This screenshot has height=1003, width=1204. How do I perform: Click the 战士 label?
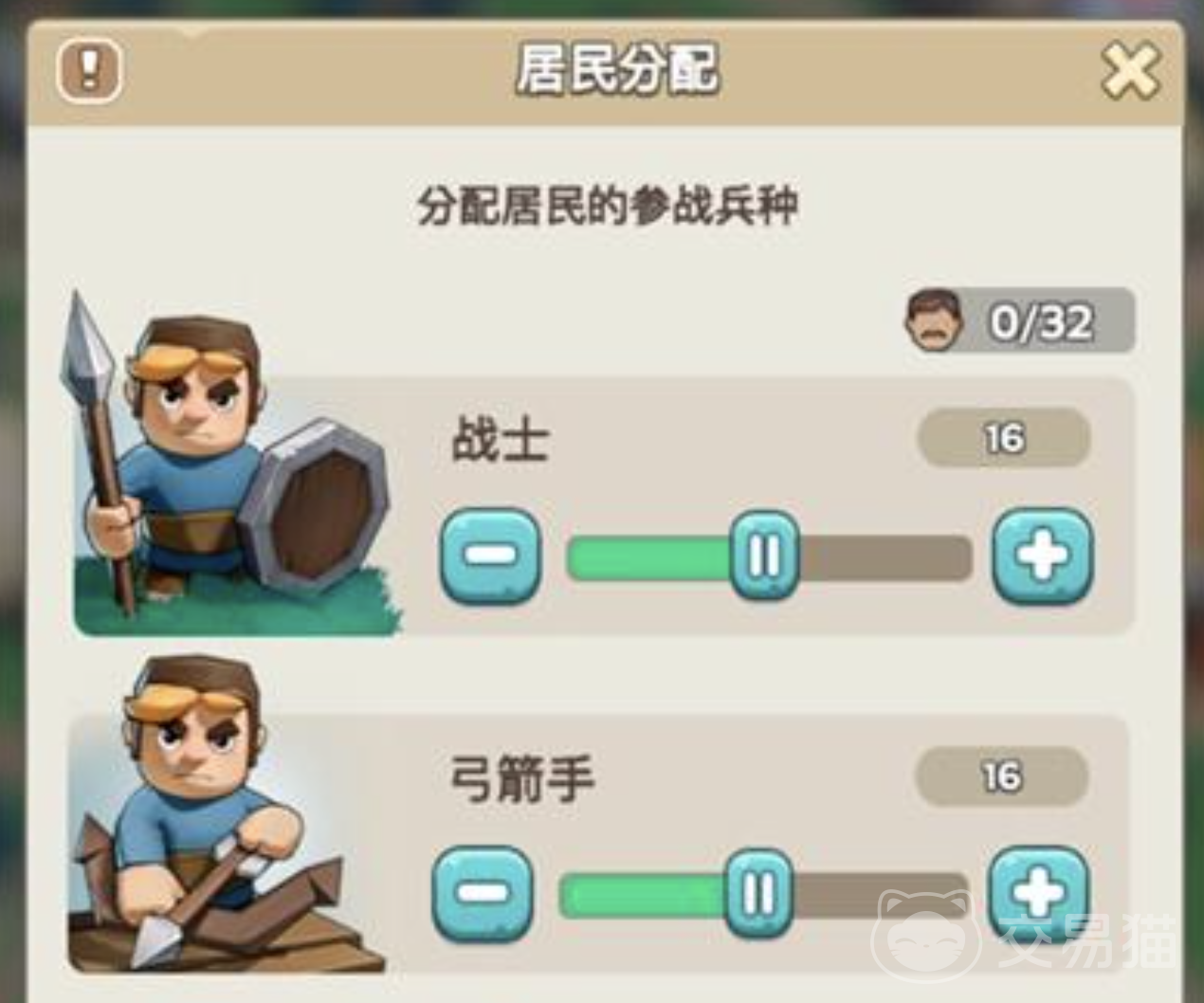tap(500, 440)
